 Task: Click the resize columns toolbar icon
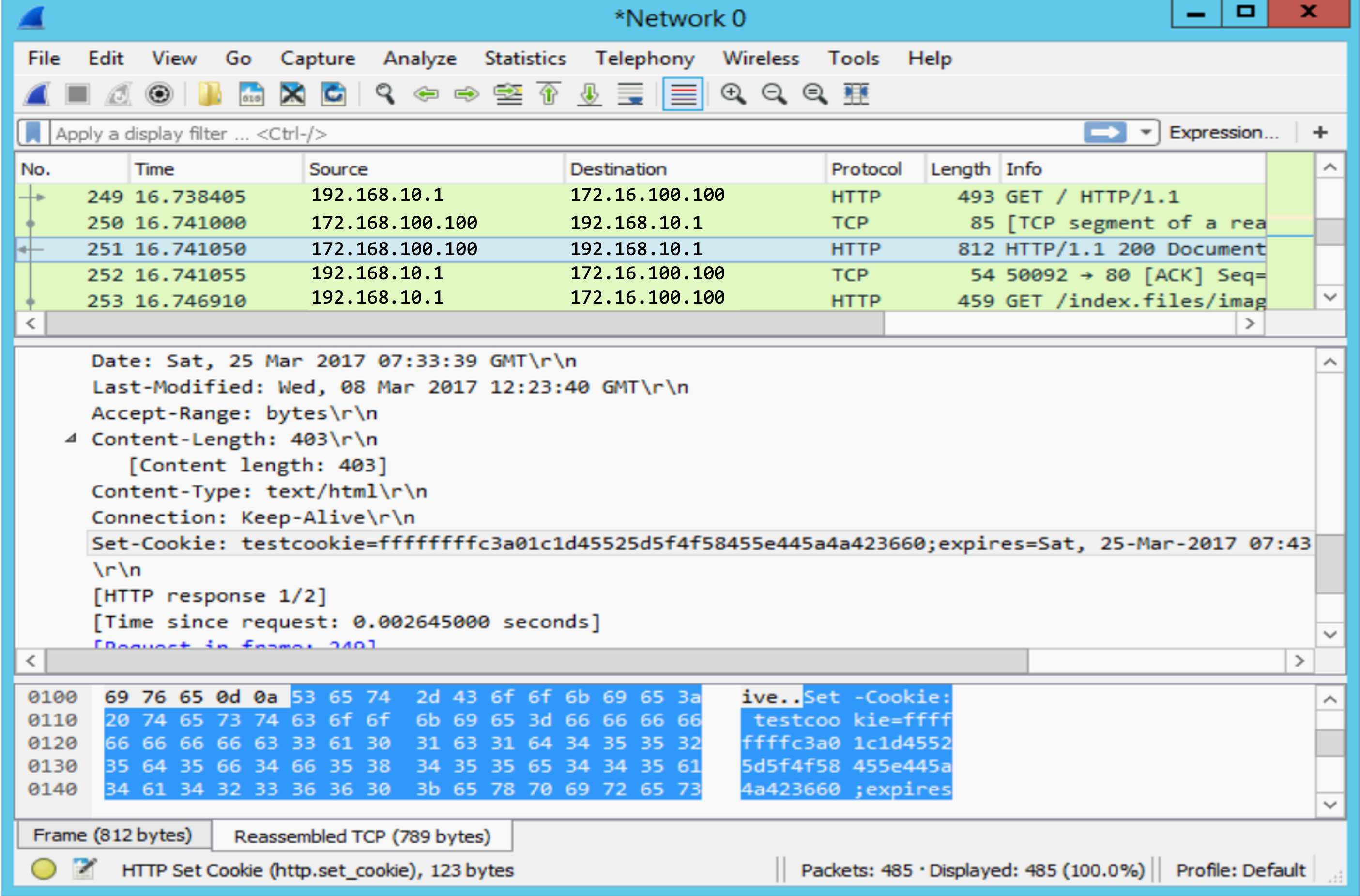click(x=856, y=94)
